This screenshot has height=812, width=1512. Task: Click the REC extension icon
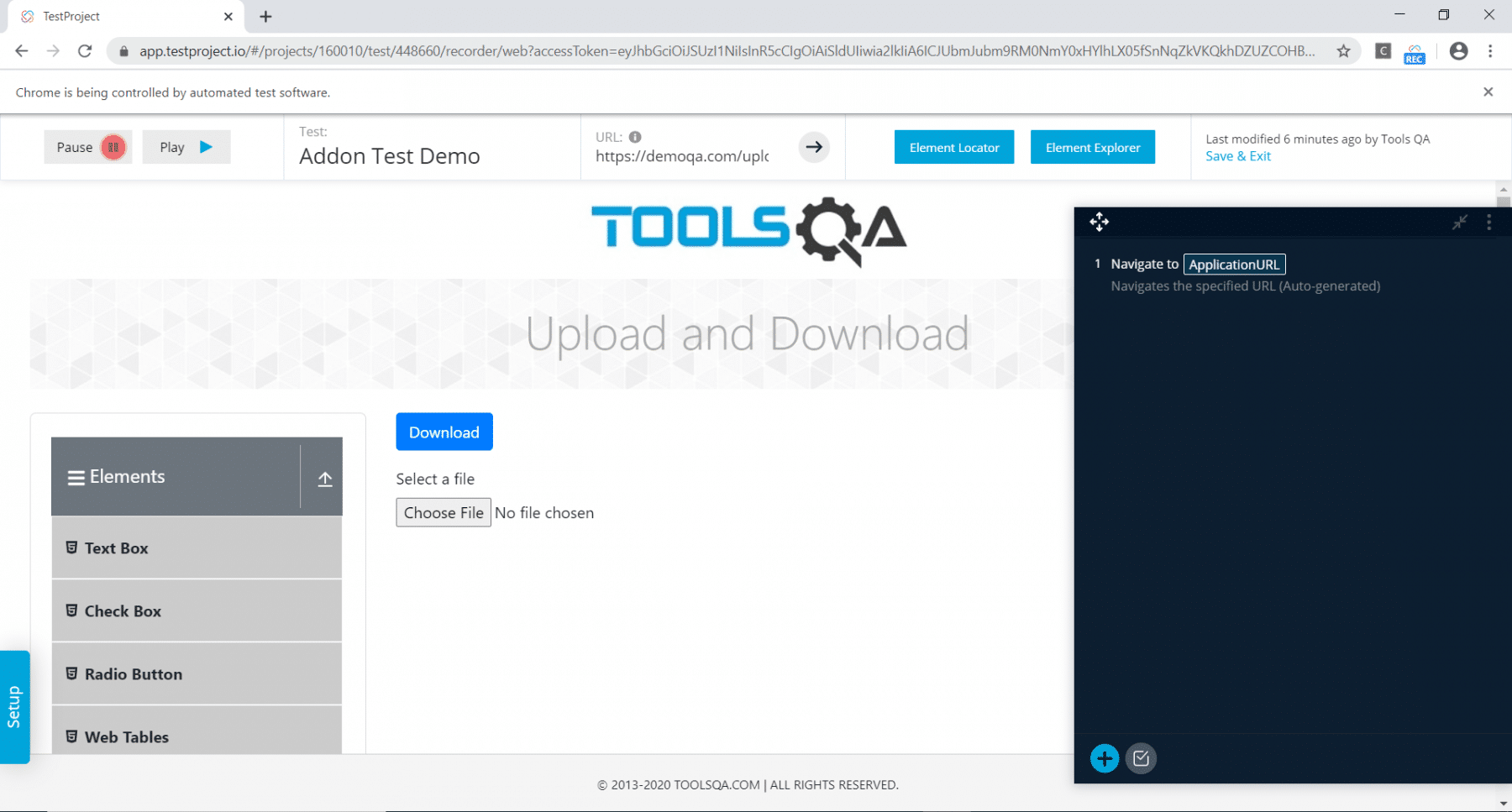click(x=1415, y=54)
